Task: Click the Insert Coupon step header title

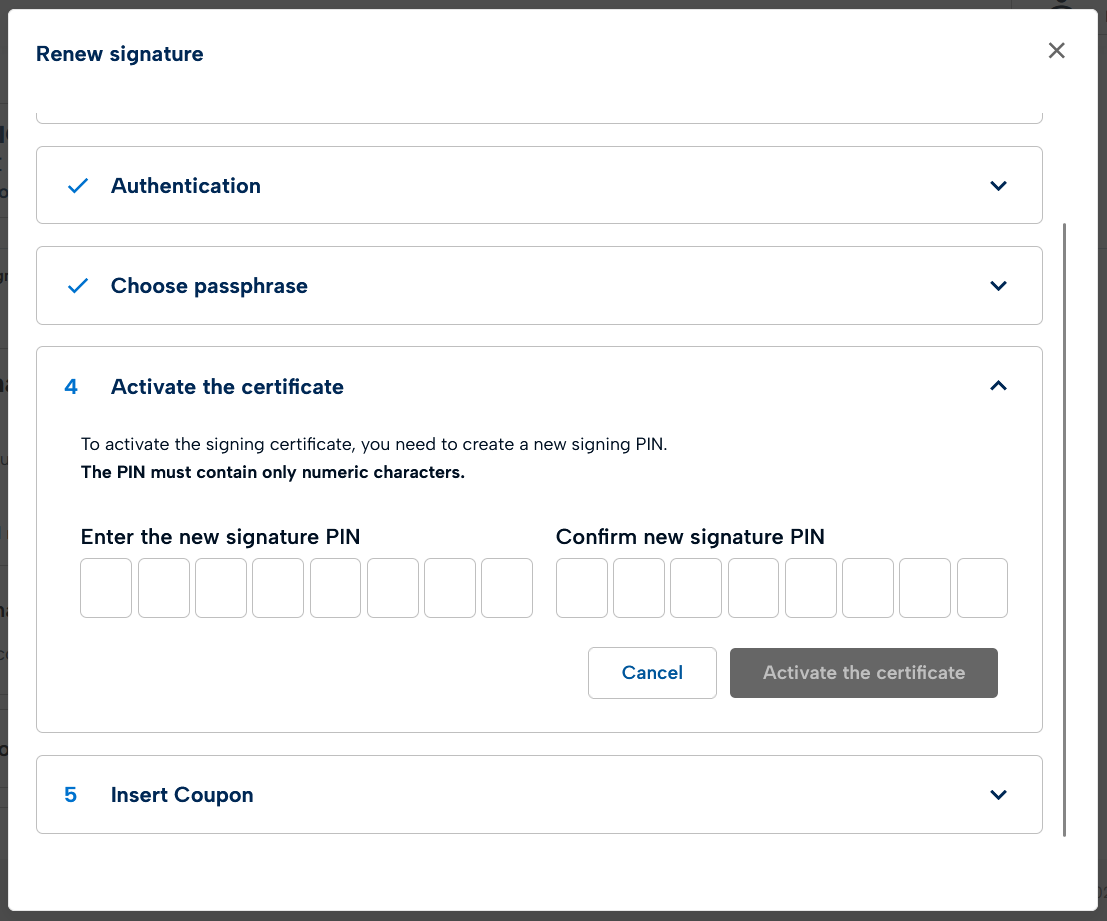Action: pos(182,795)
